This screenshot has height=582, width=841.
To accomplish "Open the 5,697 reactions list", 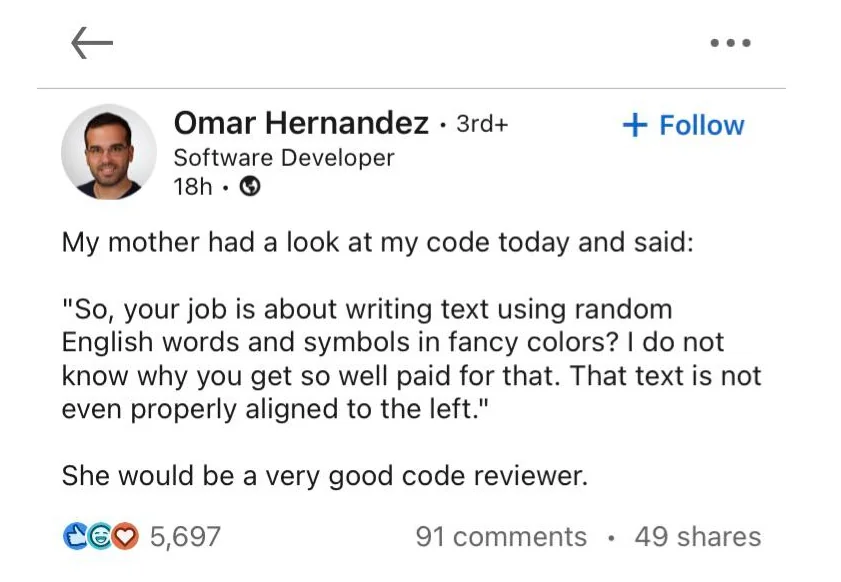I will 185,536.
